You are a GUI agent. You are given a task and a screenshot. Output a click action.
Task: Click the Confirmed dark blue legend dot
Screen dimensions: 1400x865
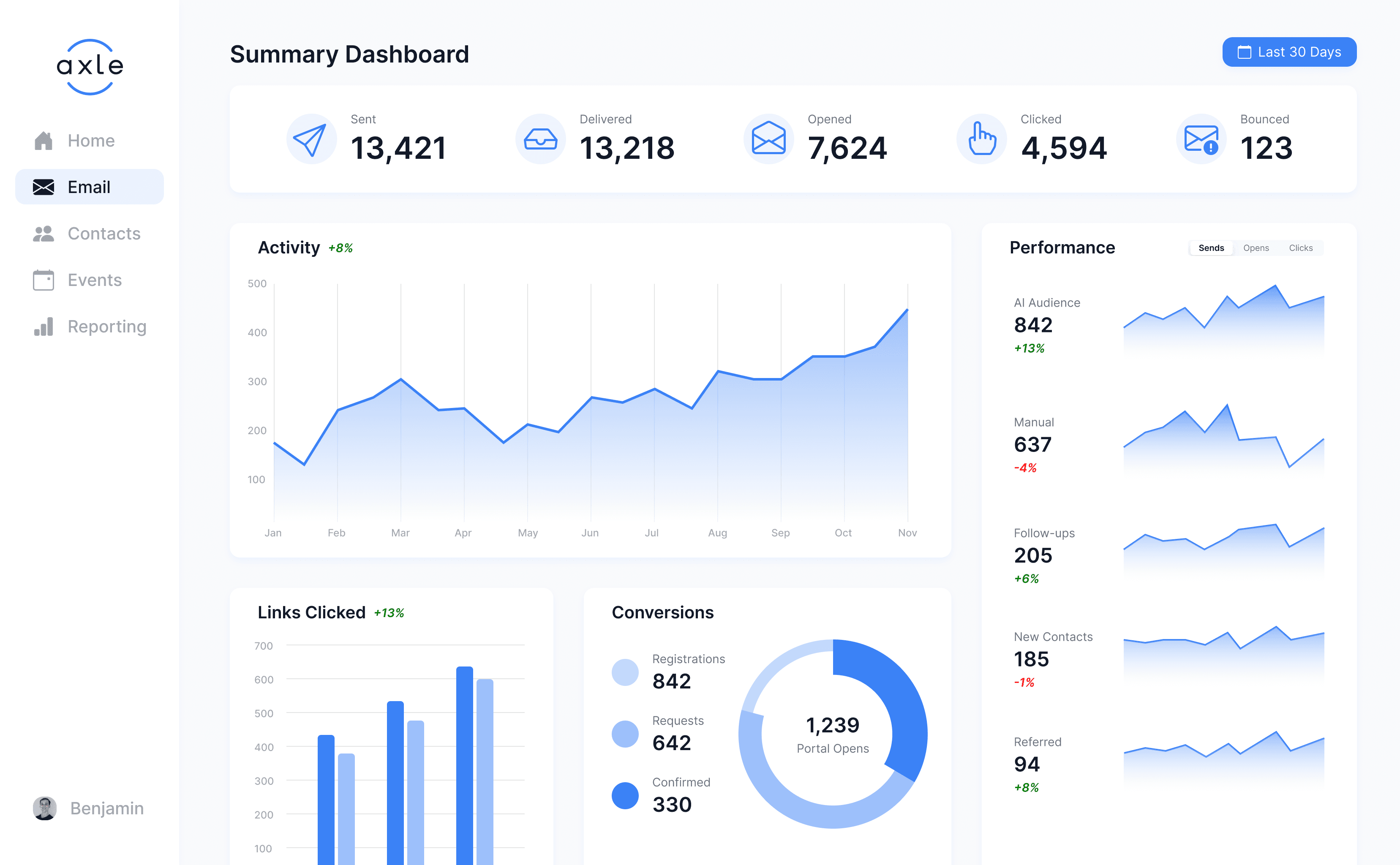click(625, 795)
